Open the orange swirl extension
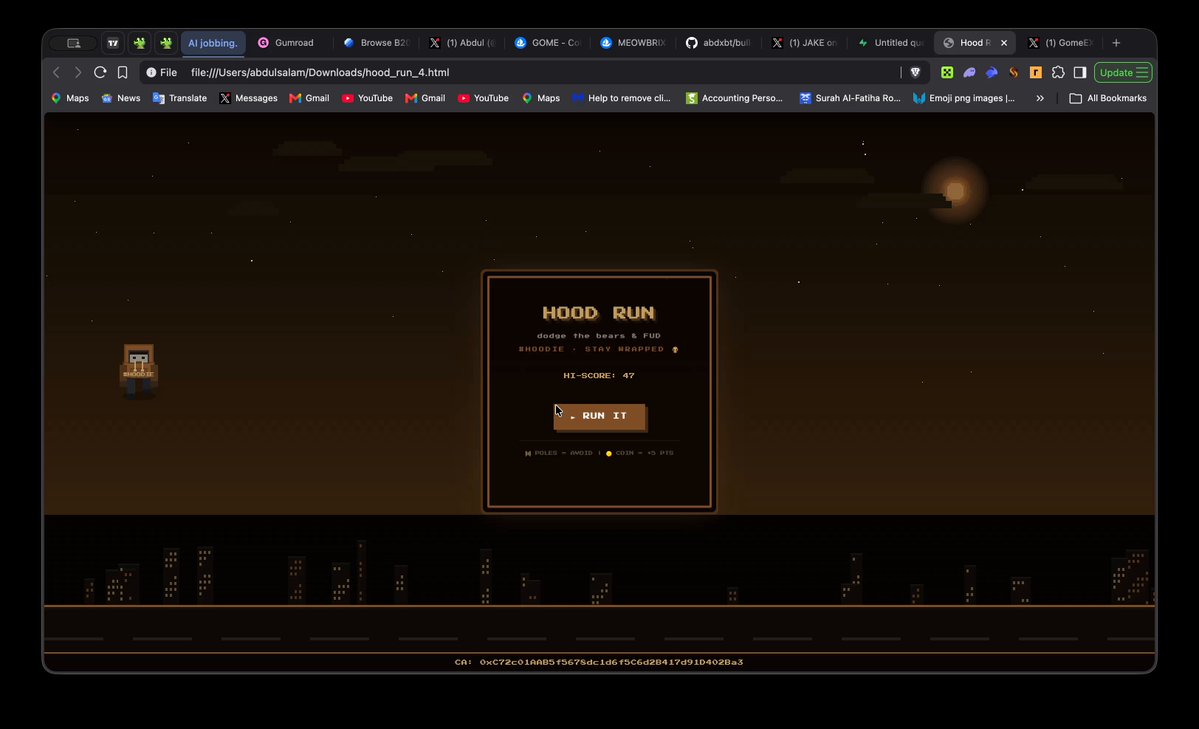 point(1014,73)
